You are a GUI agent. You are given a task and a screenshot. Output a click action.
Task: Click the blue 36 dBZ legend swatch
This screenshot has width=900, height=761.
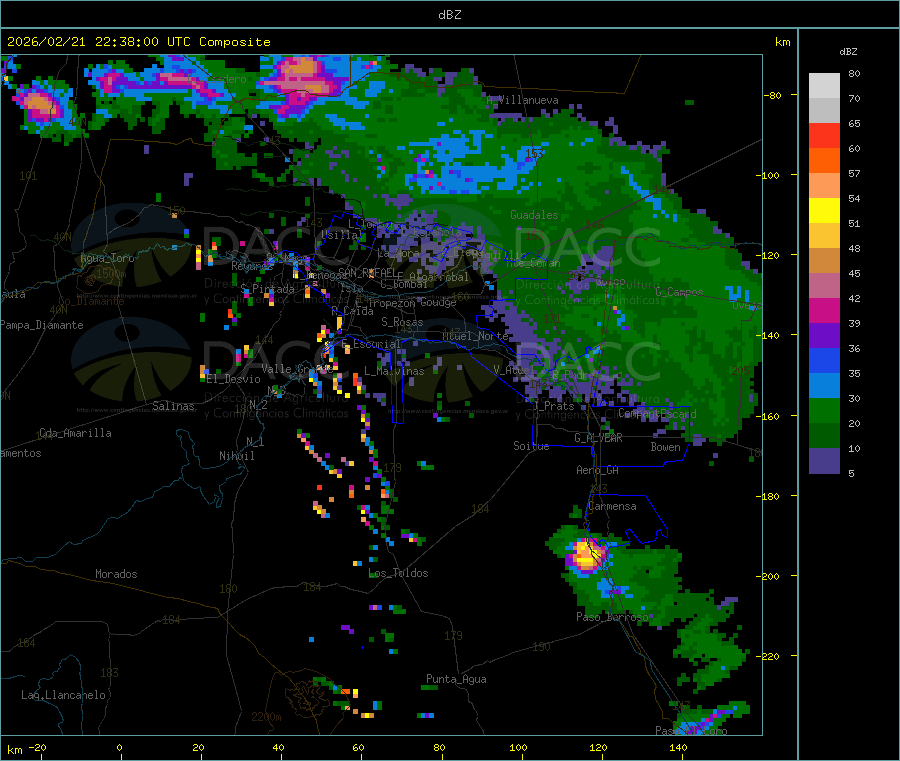(x=824, y=360)
